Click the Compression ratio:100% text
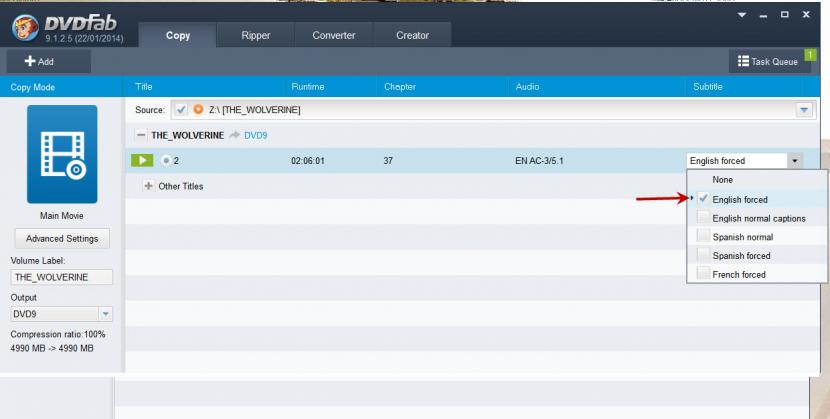The image size is (830, 419). [58, 334]
